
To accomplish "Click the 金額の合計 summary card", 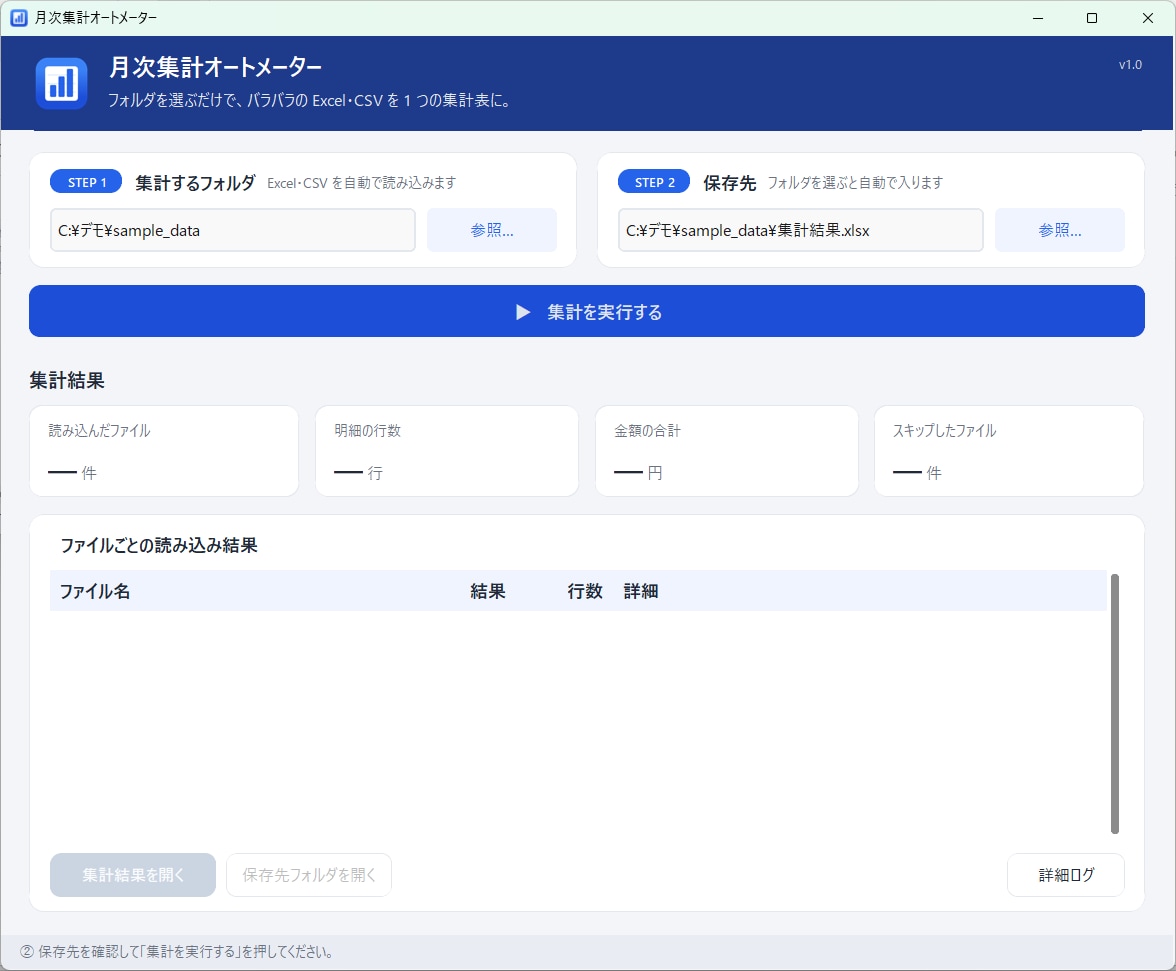I will coord(727,451).
